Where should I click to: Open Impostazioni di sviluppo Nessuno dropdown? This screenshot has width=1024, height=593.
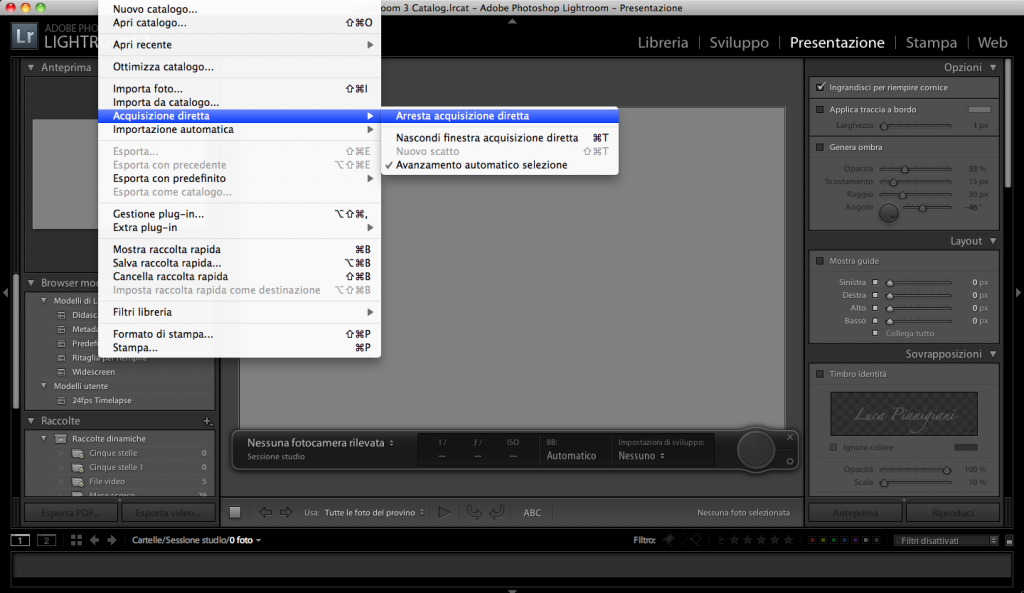[x=641, y=456]
